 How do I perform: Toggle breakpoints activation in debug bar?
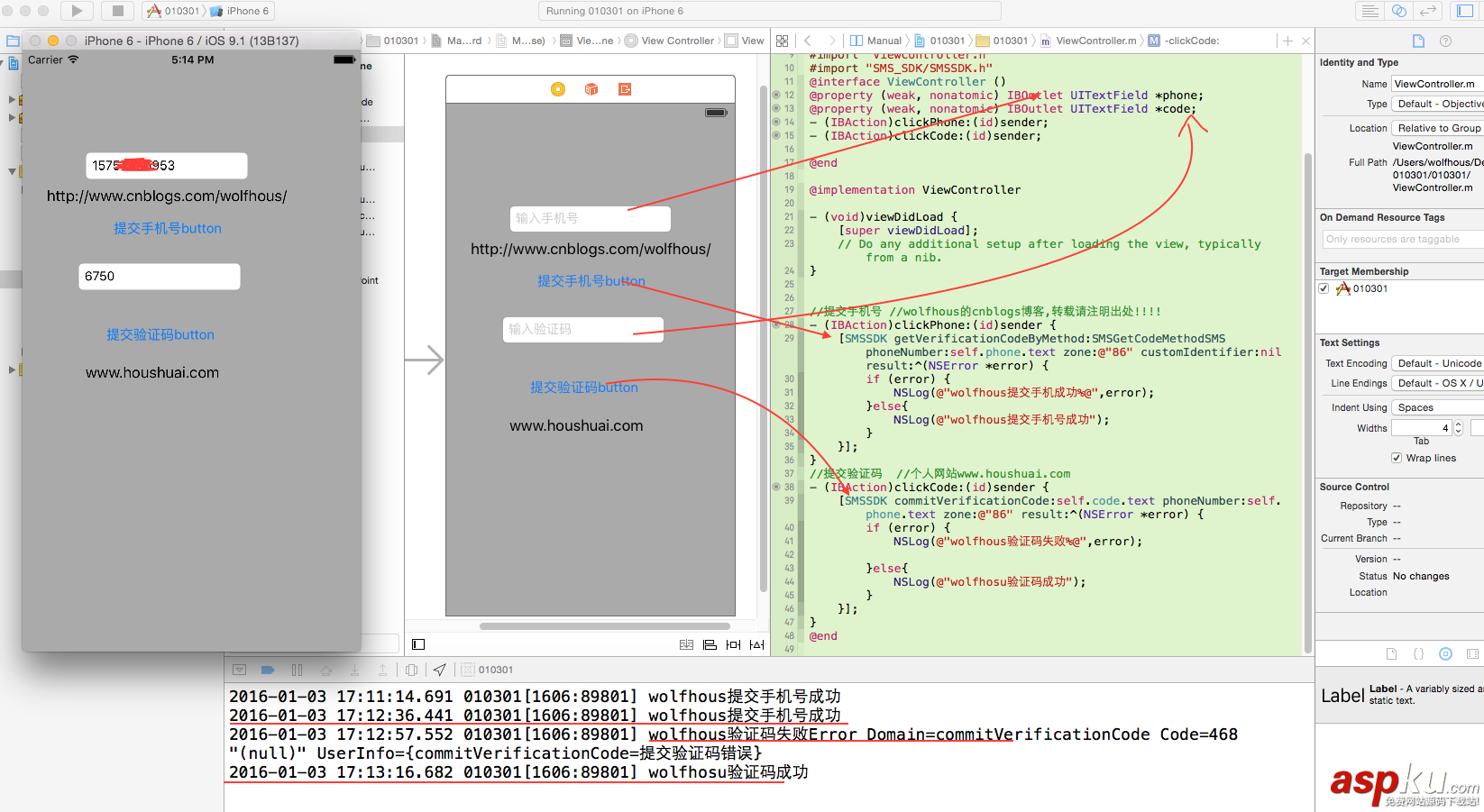click(268, 670)
